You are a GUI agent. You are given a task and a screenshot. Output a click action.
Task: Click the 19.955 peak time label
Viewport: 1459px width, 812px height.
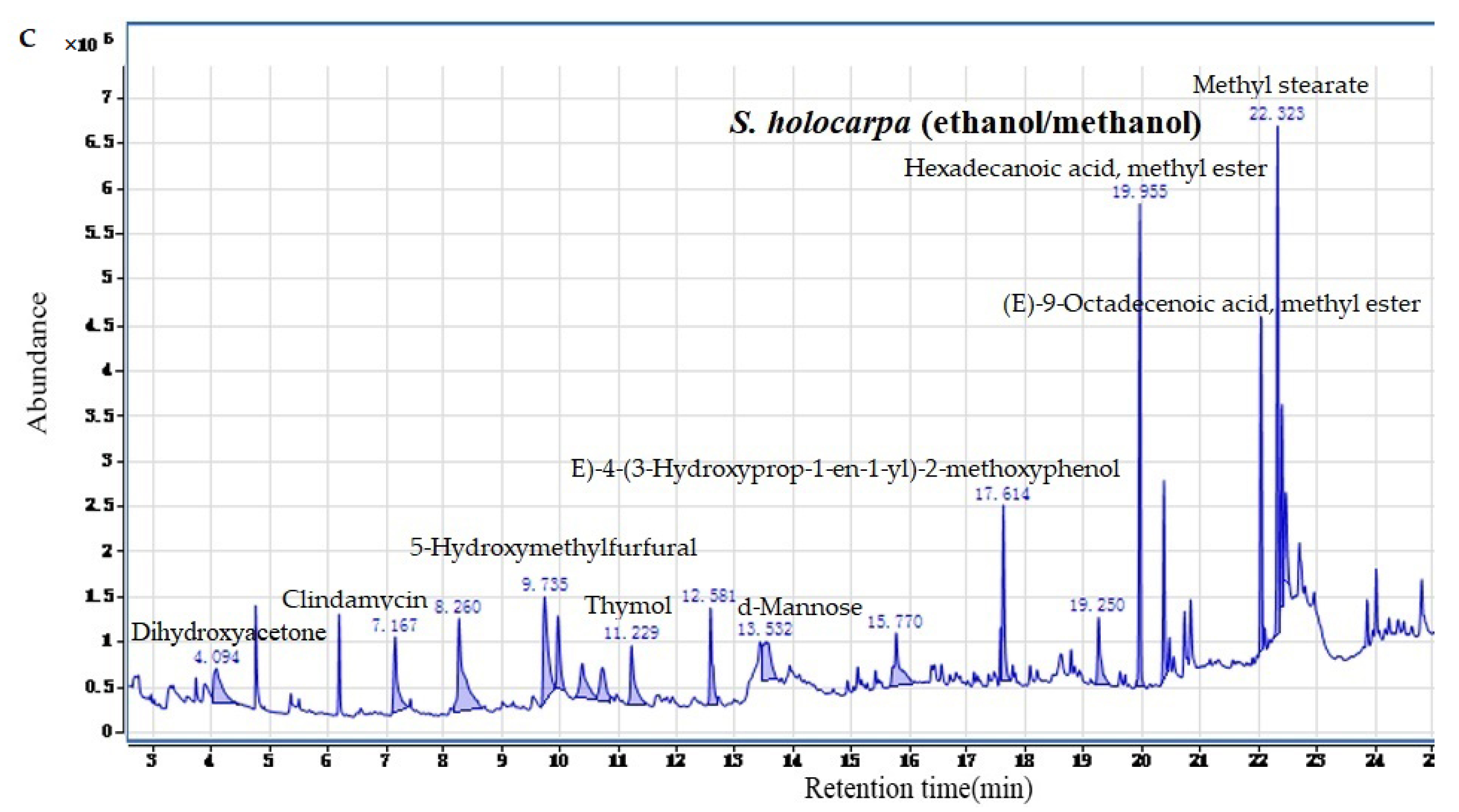click(x=1140, y=192)
